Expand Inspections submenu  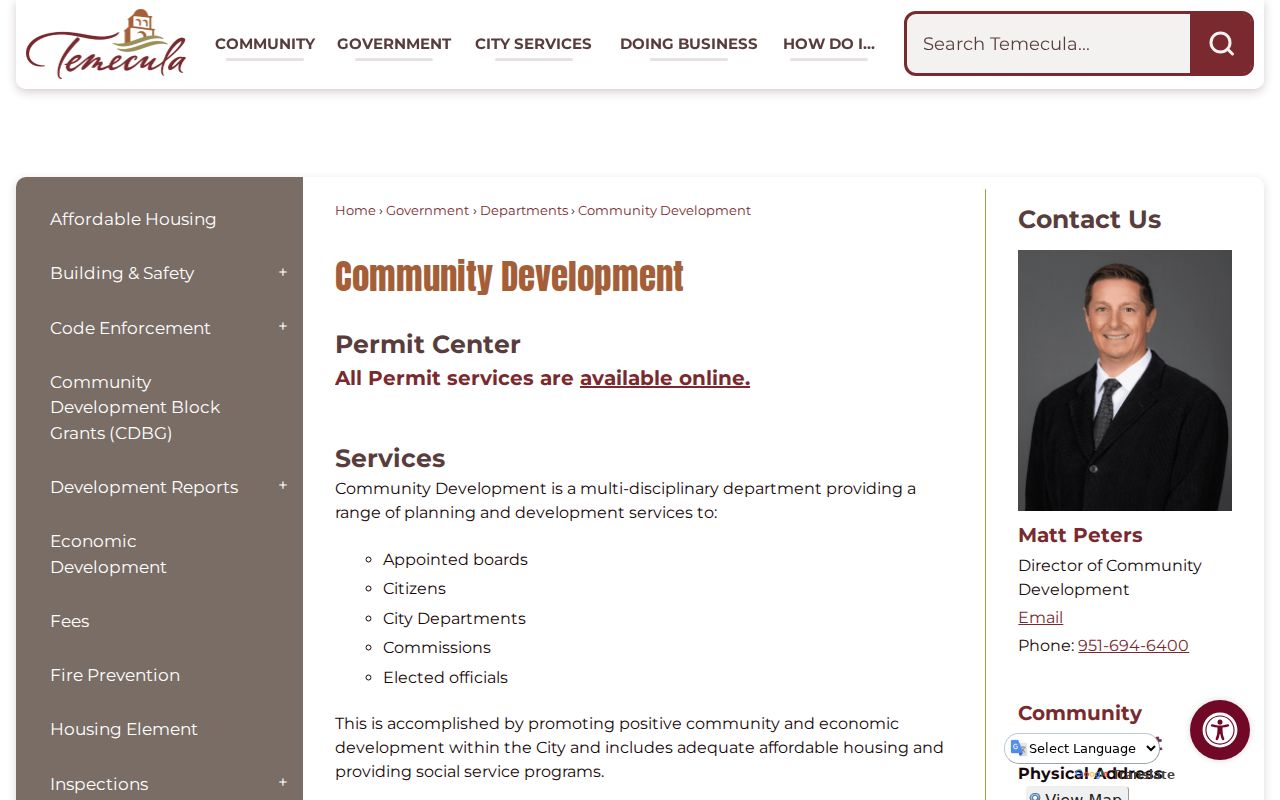click(x=283, y=783)
